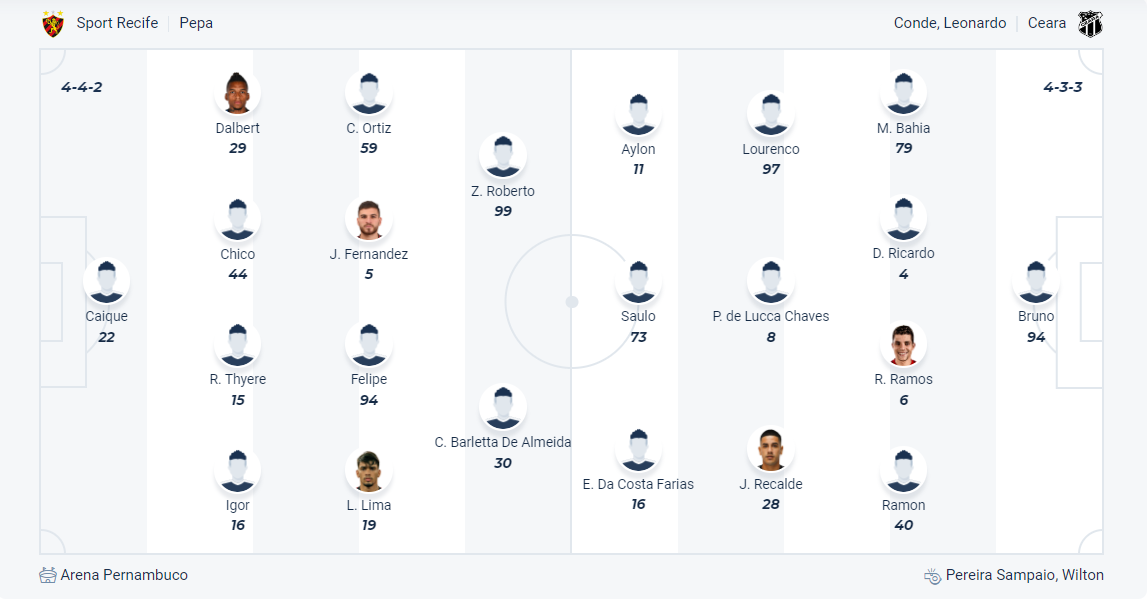Click the C. Barletta De Almeida name
This screenshot has width=1147, height=604.
[503, 442]
